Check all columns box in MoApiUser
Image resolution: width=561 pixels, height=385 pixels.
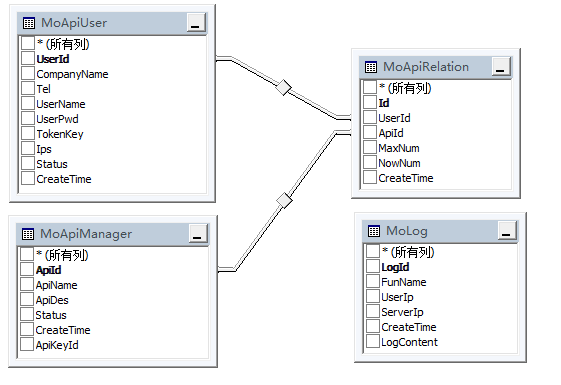tap(28, 43)
